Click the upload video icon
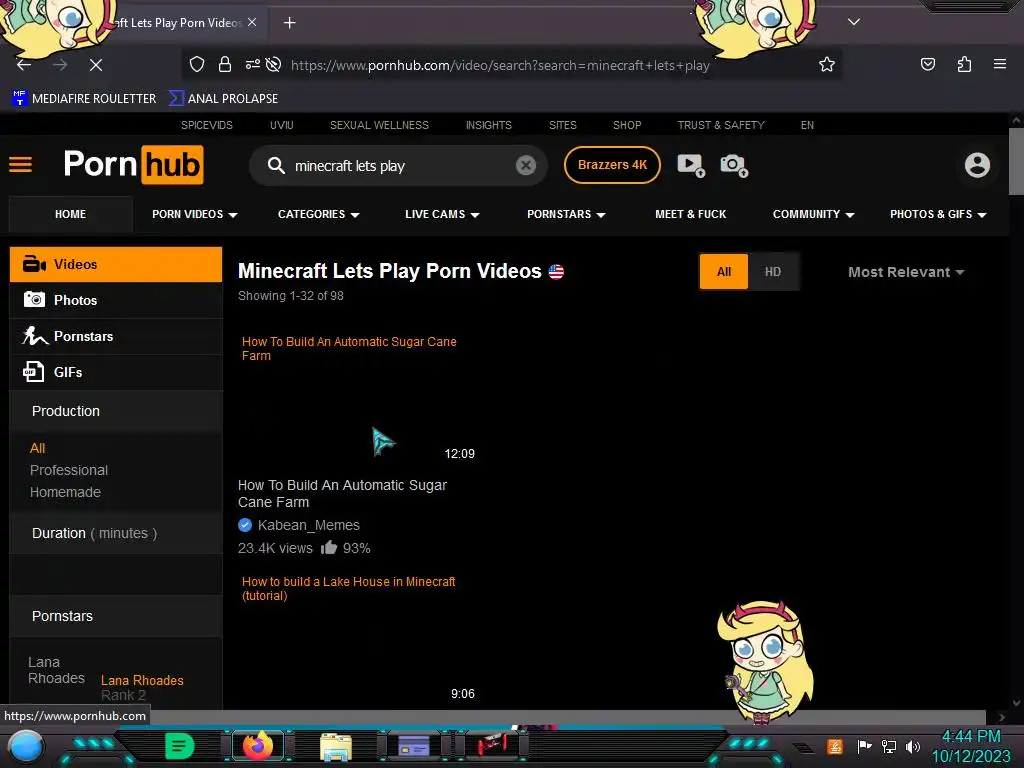This screenshot has width=1024, height=768. click(x=691, y=165)
